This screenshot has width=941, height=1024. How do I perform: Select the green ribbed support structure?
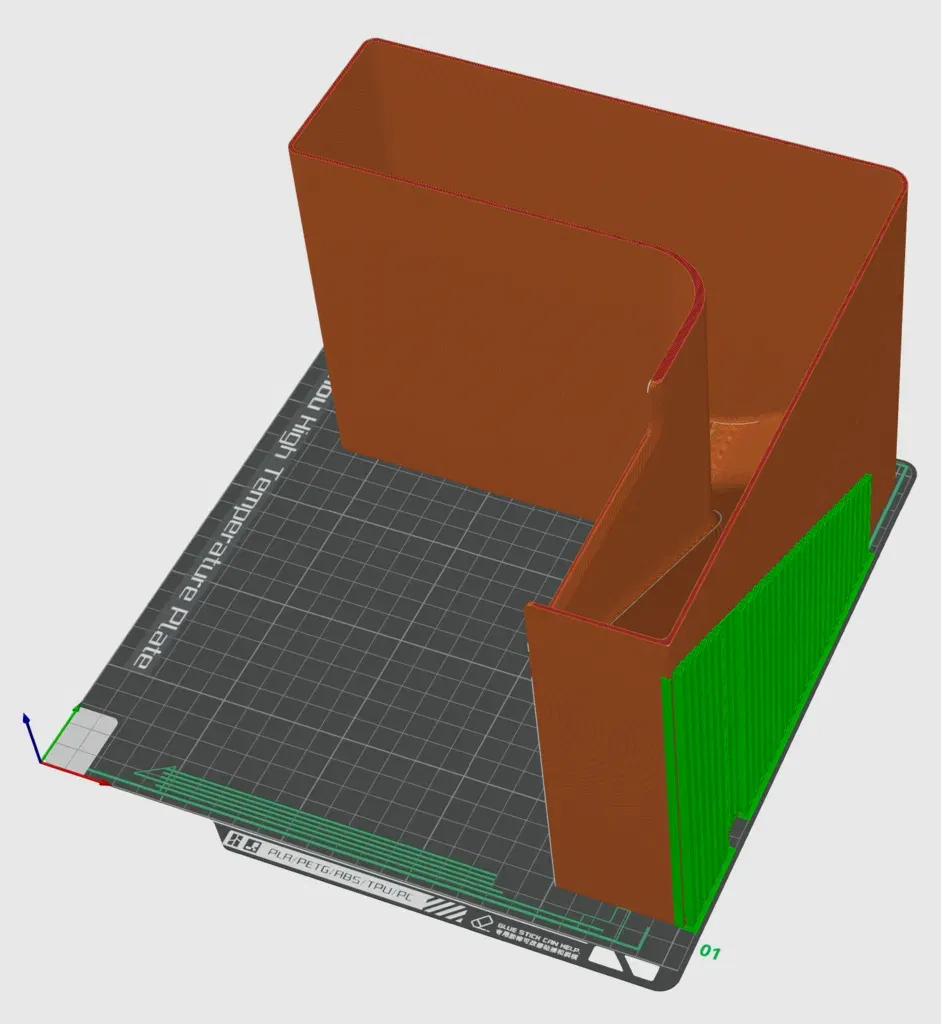click(767, 702)
